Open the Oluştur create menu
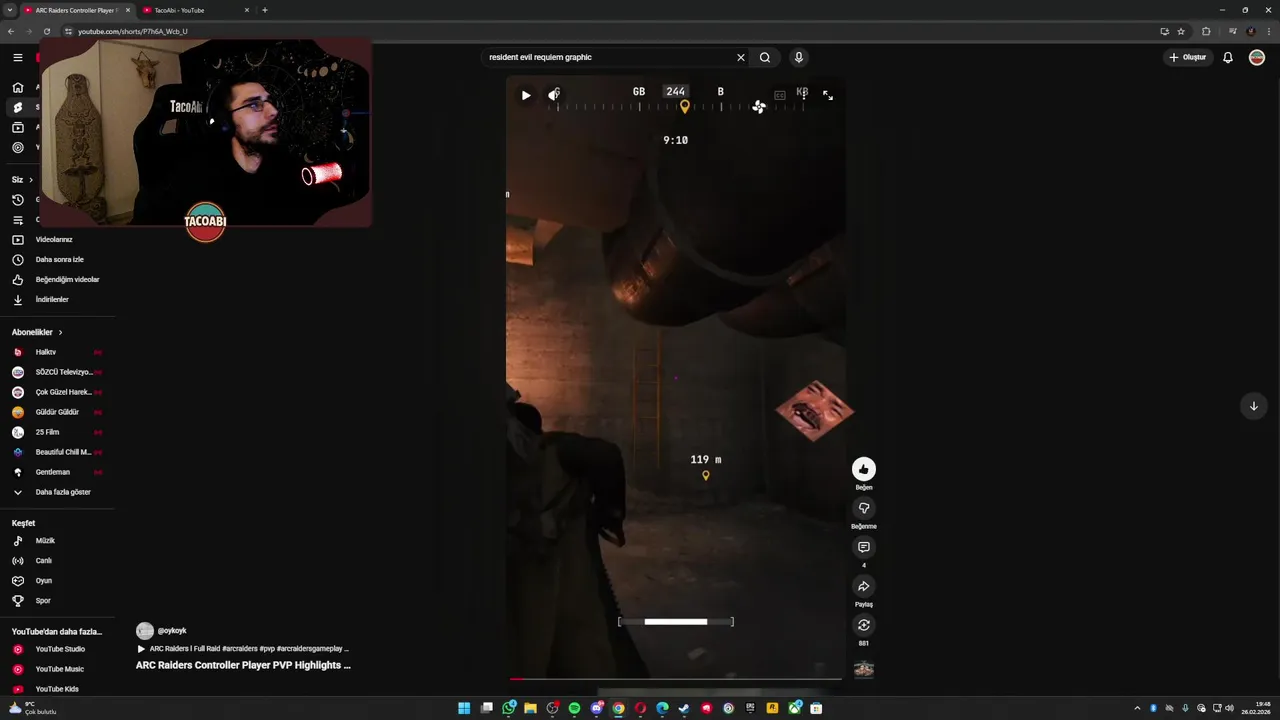This screenshot has height=720, width=1280. pyautogui.click(x=1188, y=57)
